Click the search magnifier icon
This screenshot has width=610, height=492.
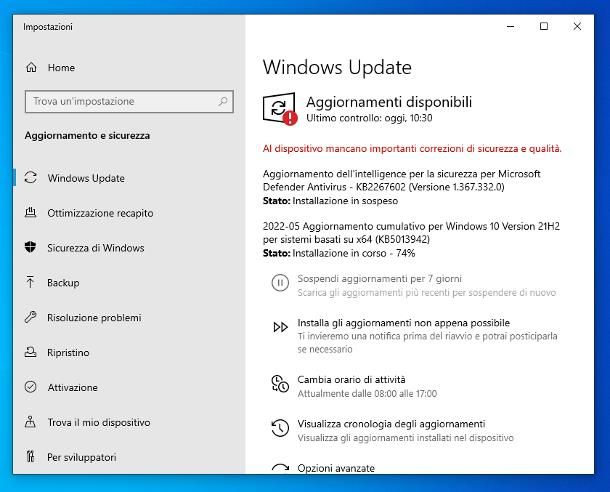click(223, 102)
